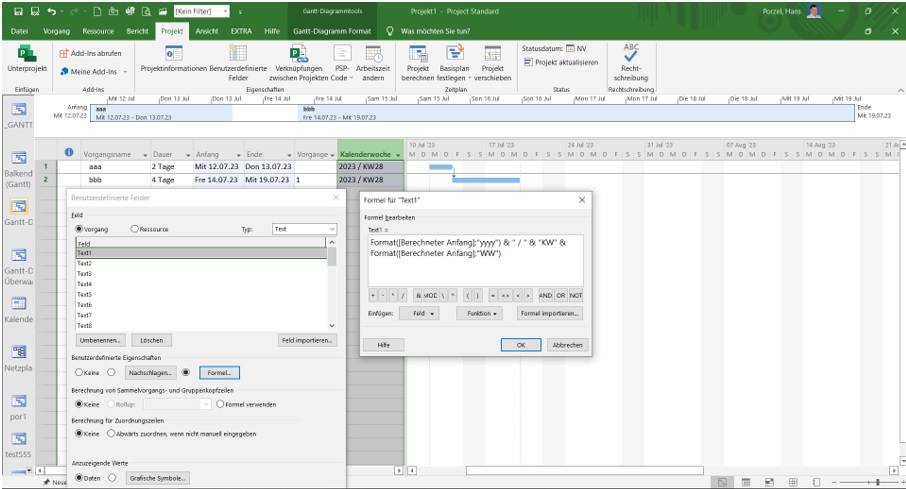The image size is (906, 489).
Task: Click the Umbenennen button
Action: pyautogui.click(x=101, y=340)
